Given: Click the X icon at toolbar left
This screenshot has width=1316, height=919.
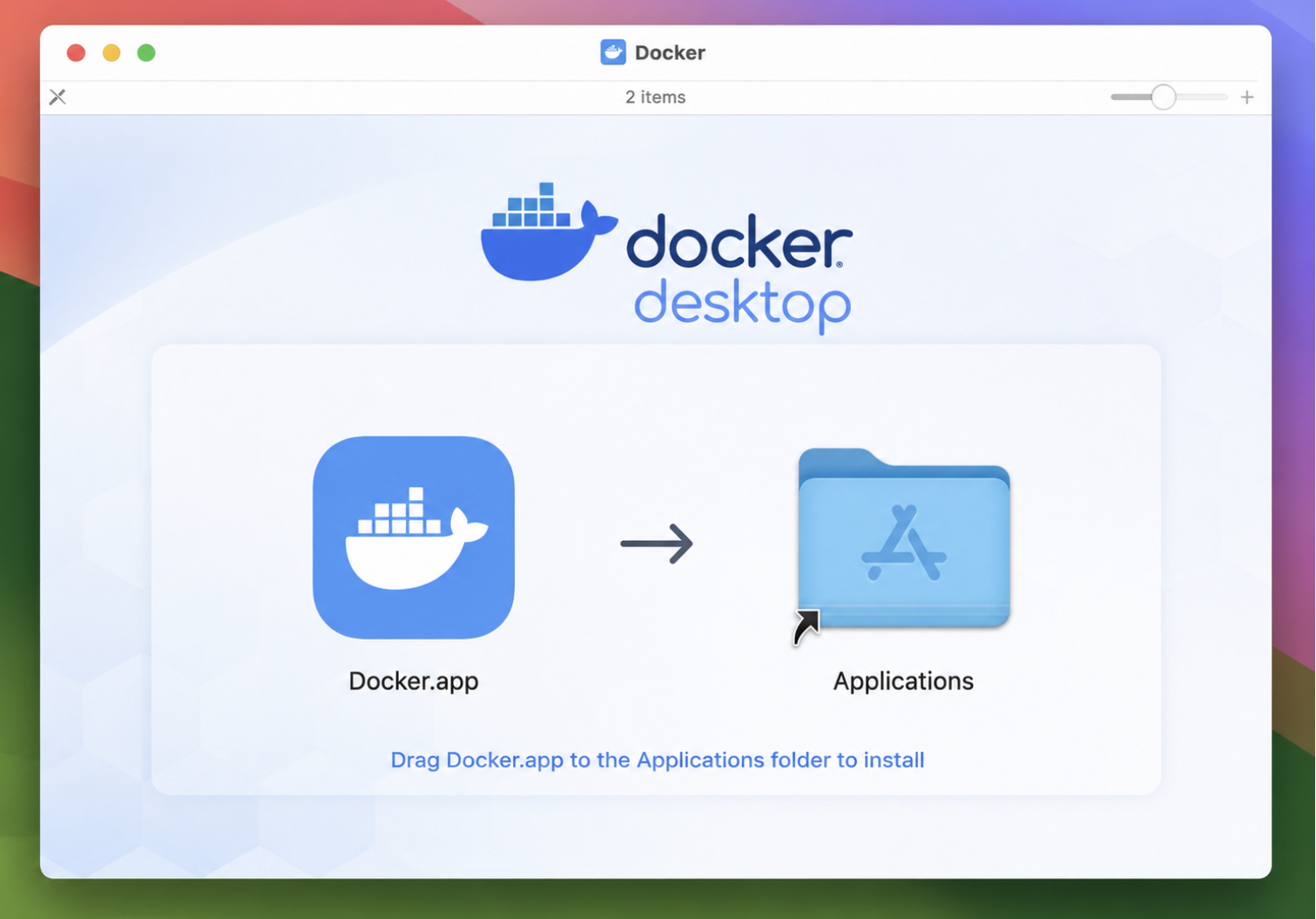Looking at the screenshot, I should (x=57, y=97).
